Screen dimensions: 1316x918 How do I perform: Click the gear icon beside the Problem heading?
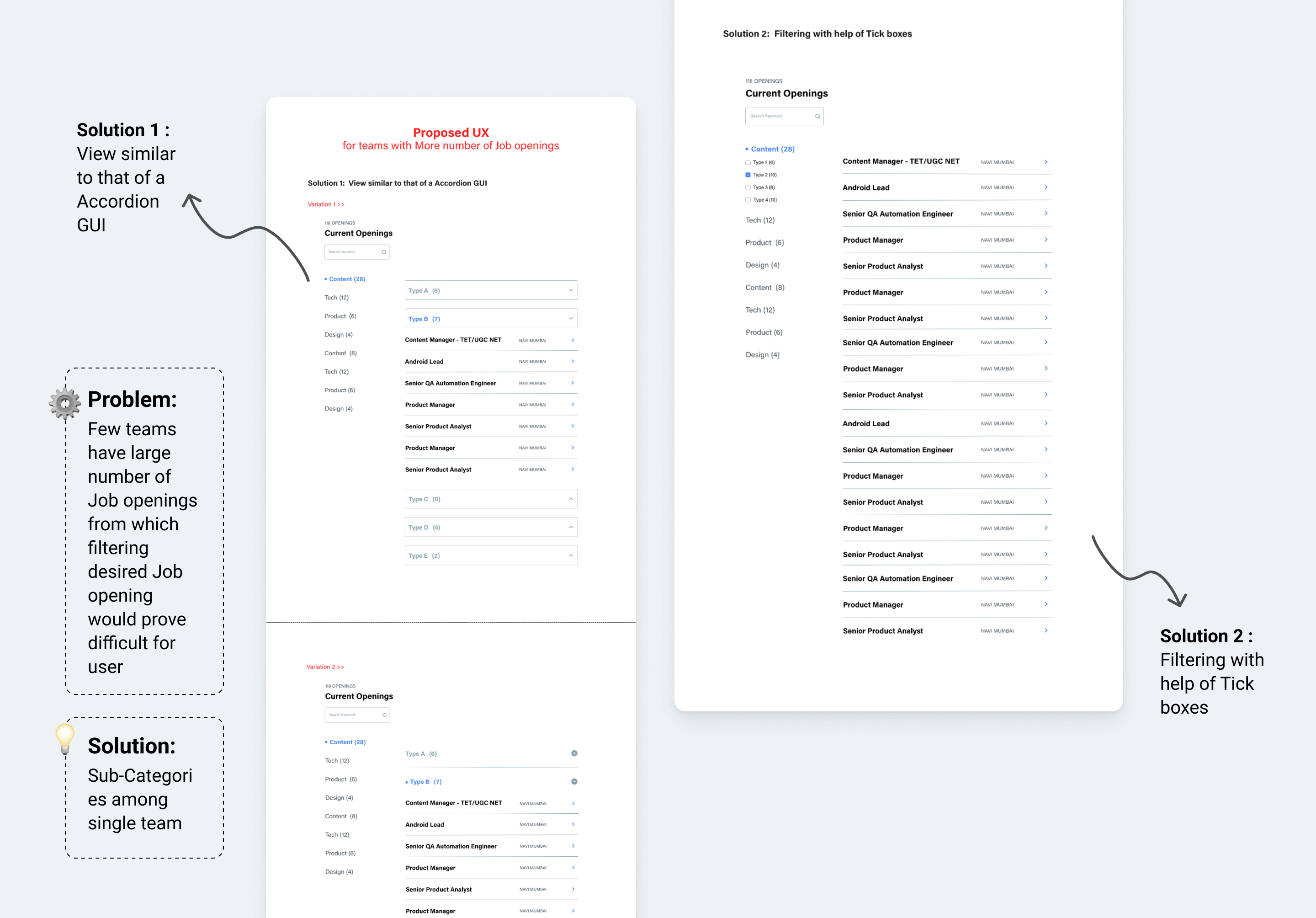point(65,401)
